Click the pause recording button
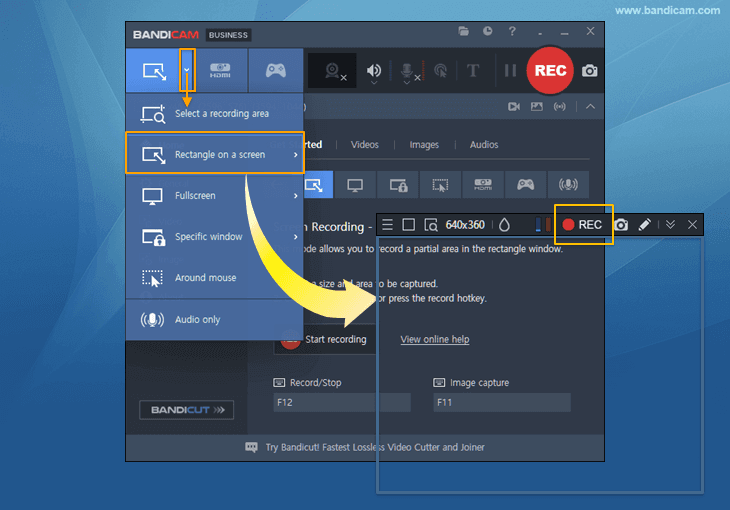 [510, 71]
